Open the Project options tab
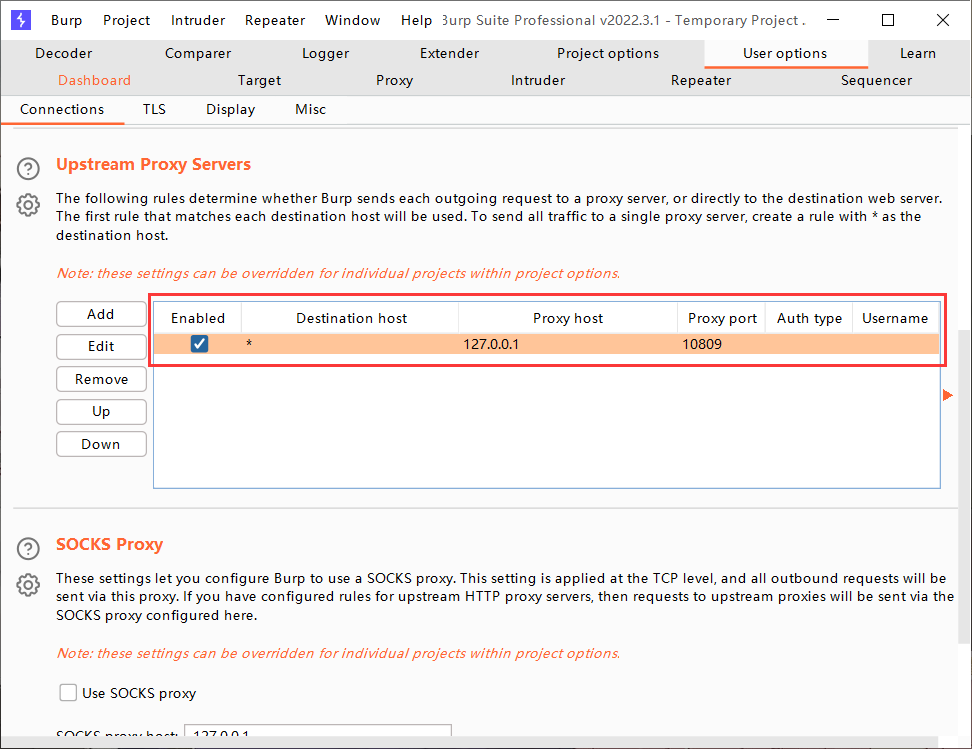 pos(607,53)
